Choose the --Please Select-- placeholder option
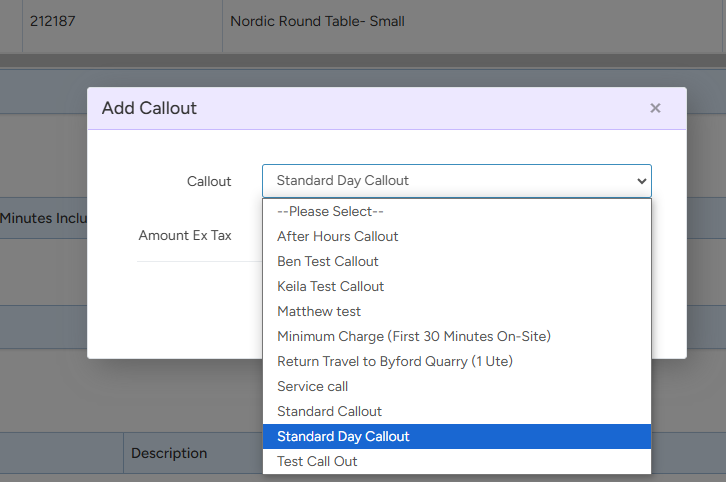726x482 pixels. [x=330, y=212]
